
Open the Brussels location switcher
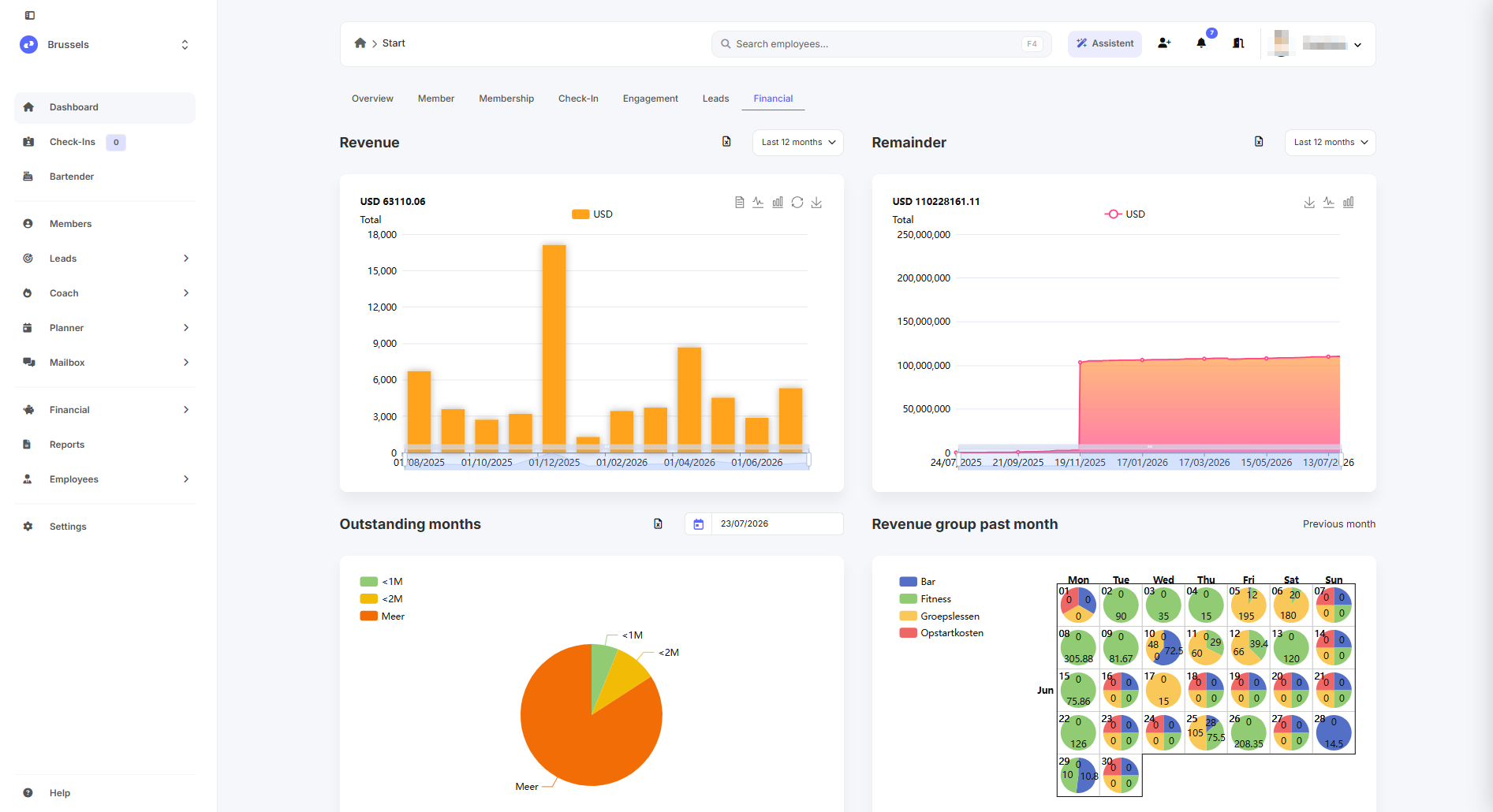coord(106,45)
